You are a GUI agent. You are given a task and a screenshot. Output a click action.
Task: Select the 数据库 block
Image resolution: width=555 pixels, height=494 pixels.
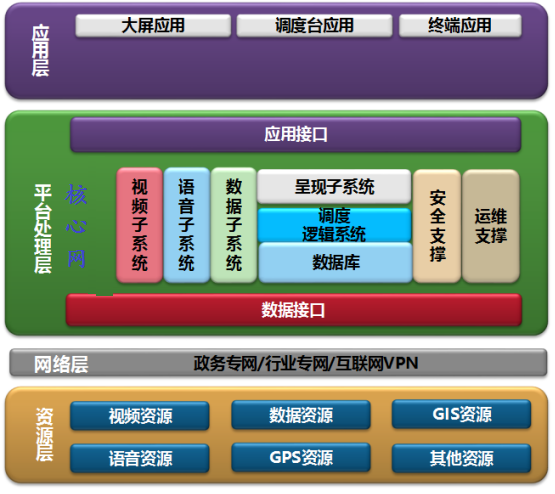coord(336,263)
